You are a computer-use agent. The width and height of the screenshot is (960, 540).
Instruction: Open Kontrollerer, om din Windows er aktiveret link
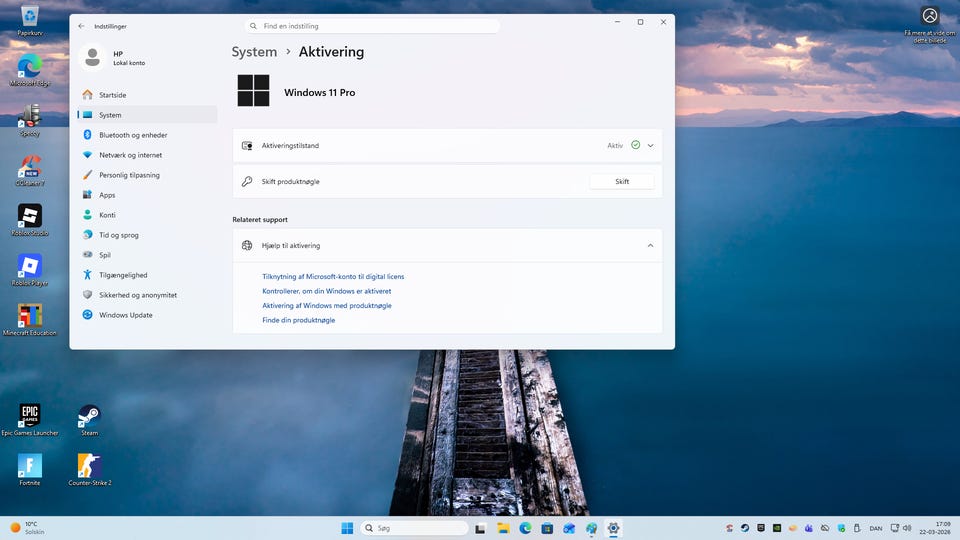pyautogui.click(x=326, y=291)
